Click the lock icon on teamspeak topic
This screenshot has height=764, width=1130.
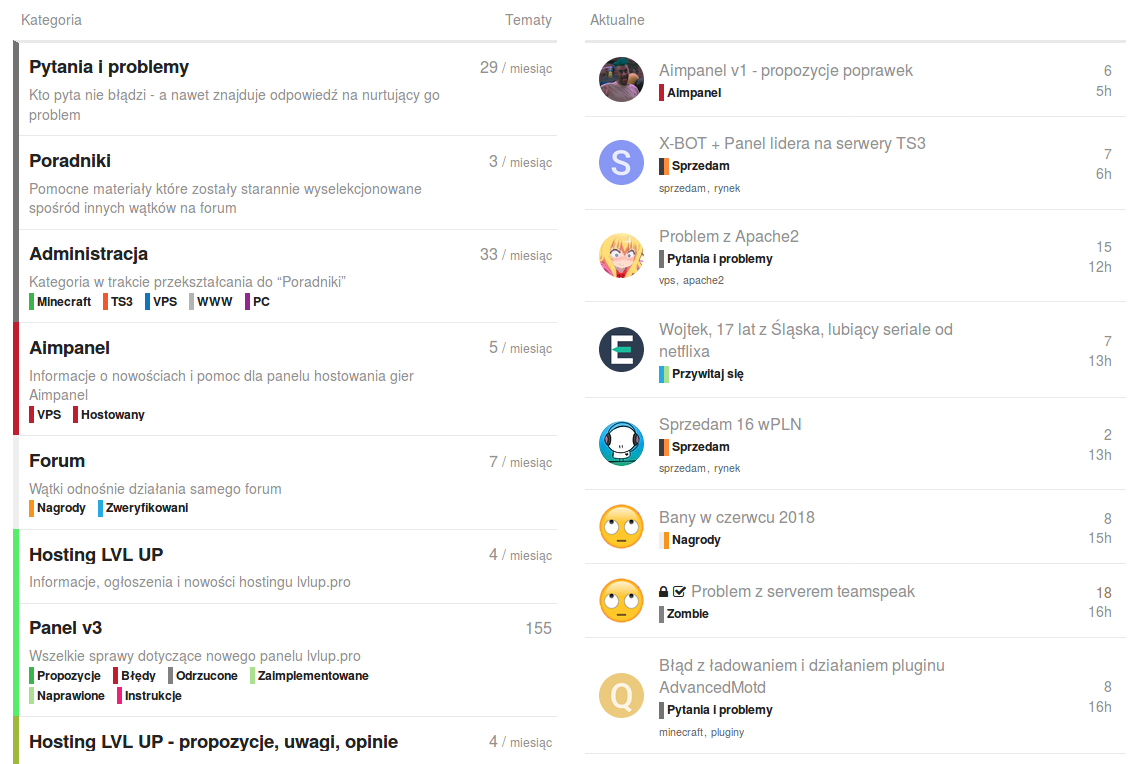[663, 592]
